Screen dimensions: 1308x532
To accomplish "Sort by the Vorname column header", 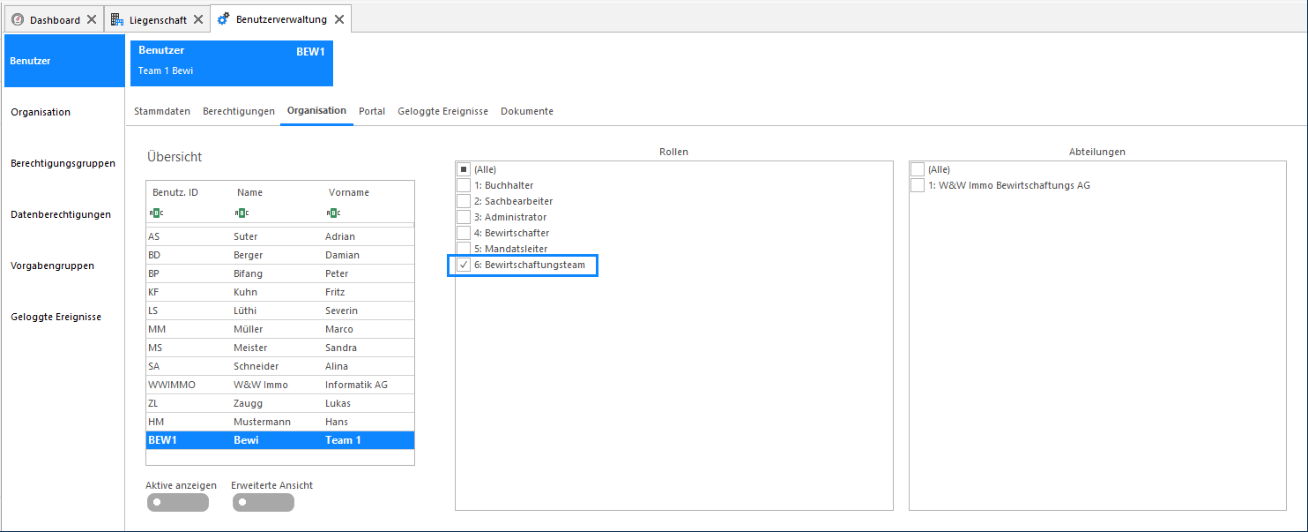I will tap(349, 192).
